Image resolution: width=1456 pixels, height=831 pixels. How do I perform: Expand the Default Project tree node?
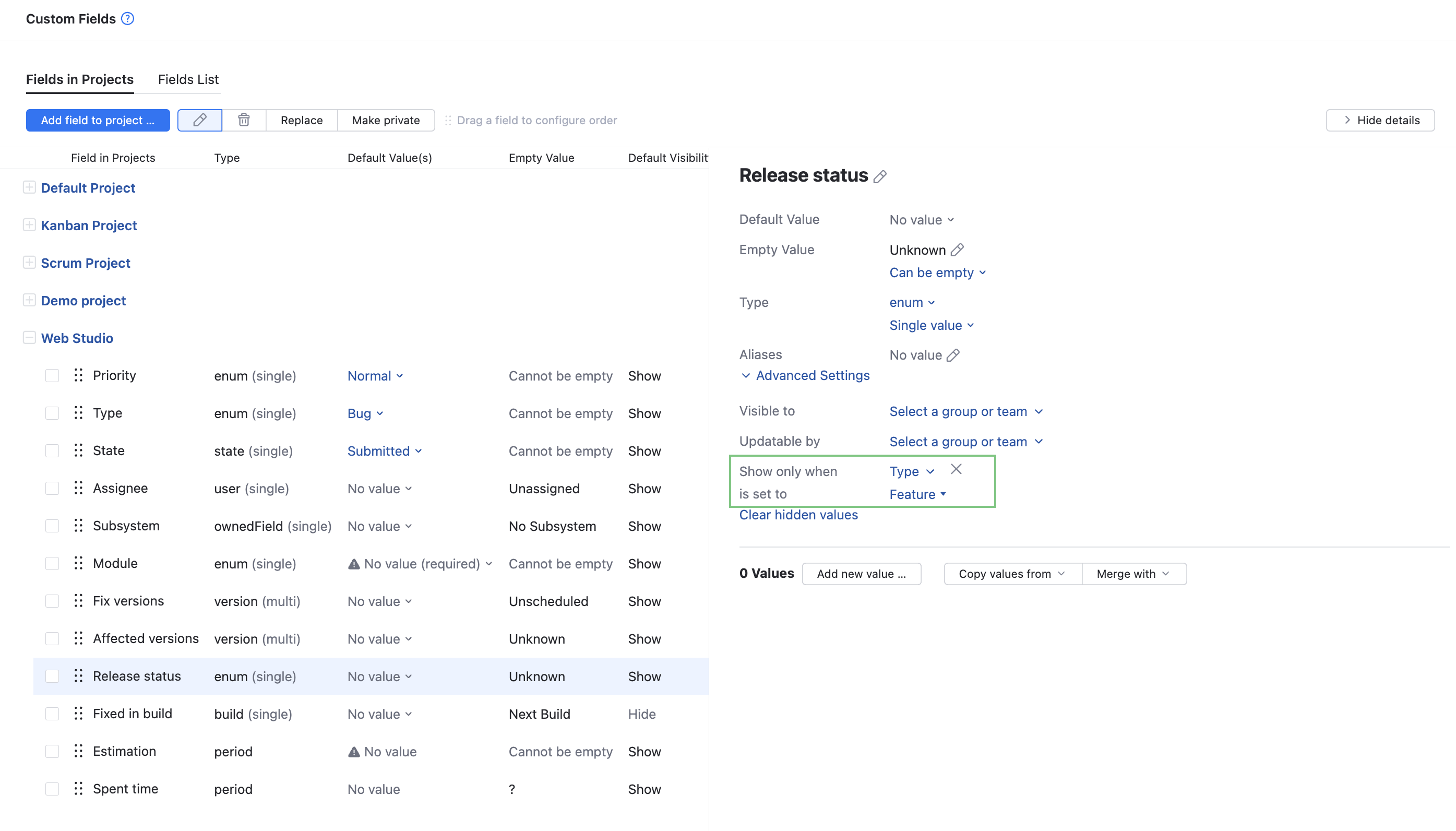[x=29, y=188]
